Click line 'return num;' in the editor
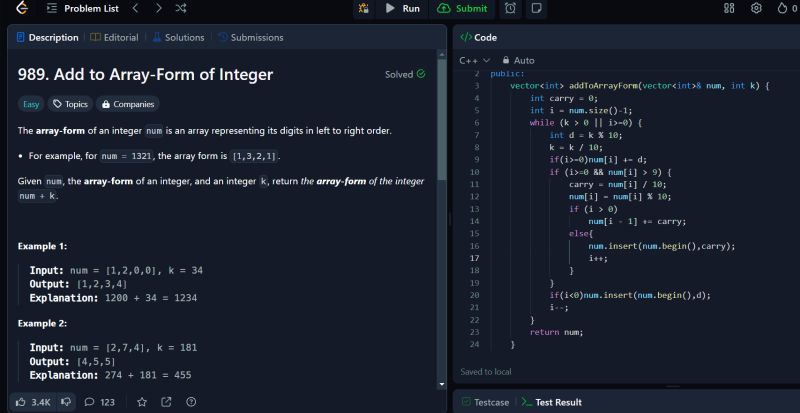Image resolution: width=800 pixels, height=413 pixels. [556, 332]
